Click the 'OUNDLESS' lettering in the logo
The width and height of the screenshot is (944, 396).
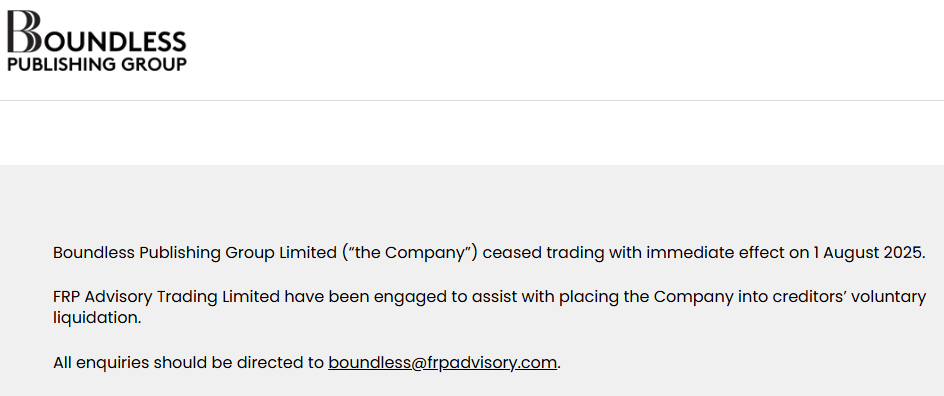point(114,41)
